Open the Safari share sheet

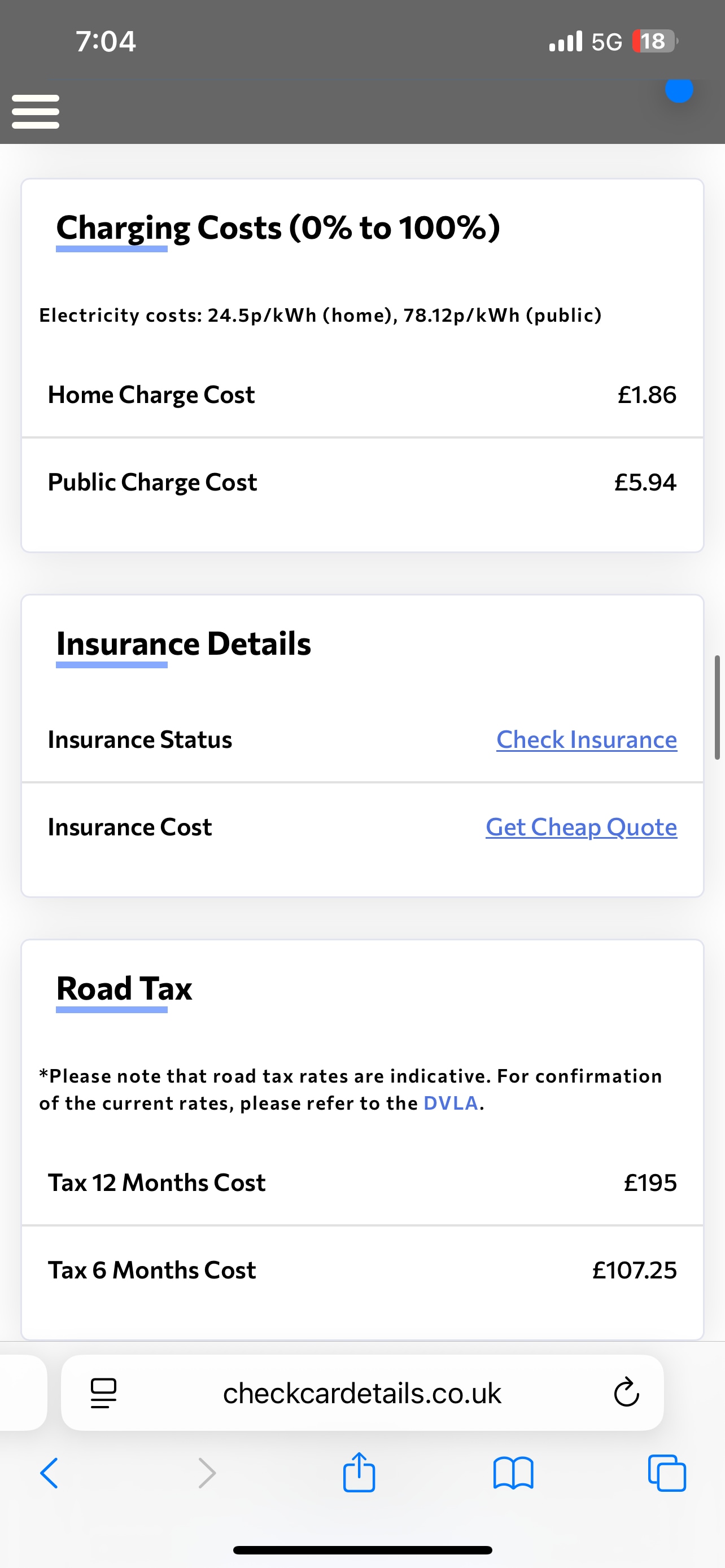pos(359,1472)
